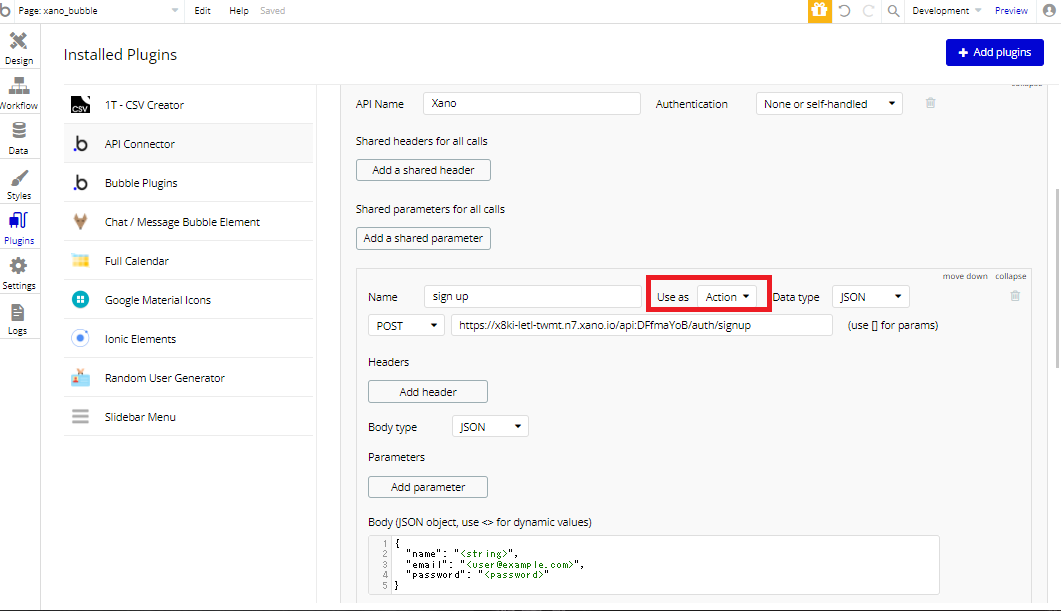Screen dimensions: 1061x611
Task: Click the API Name input field
Action: [532, 104]
